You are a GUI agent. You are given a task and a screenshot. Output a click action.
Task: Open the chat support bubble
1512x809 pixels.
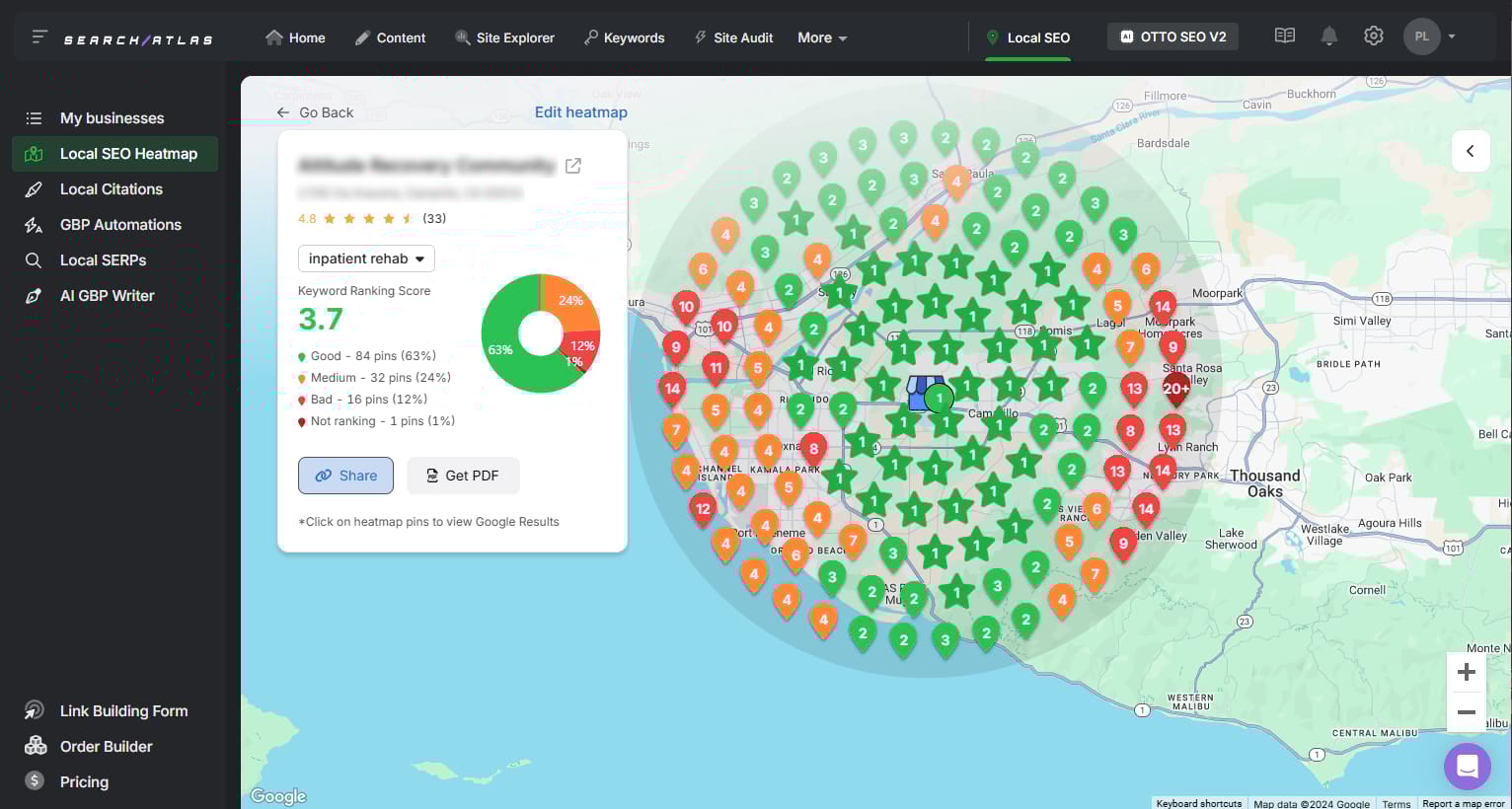tap(1467, 766)
